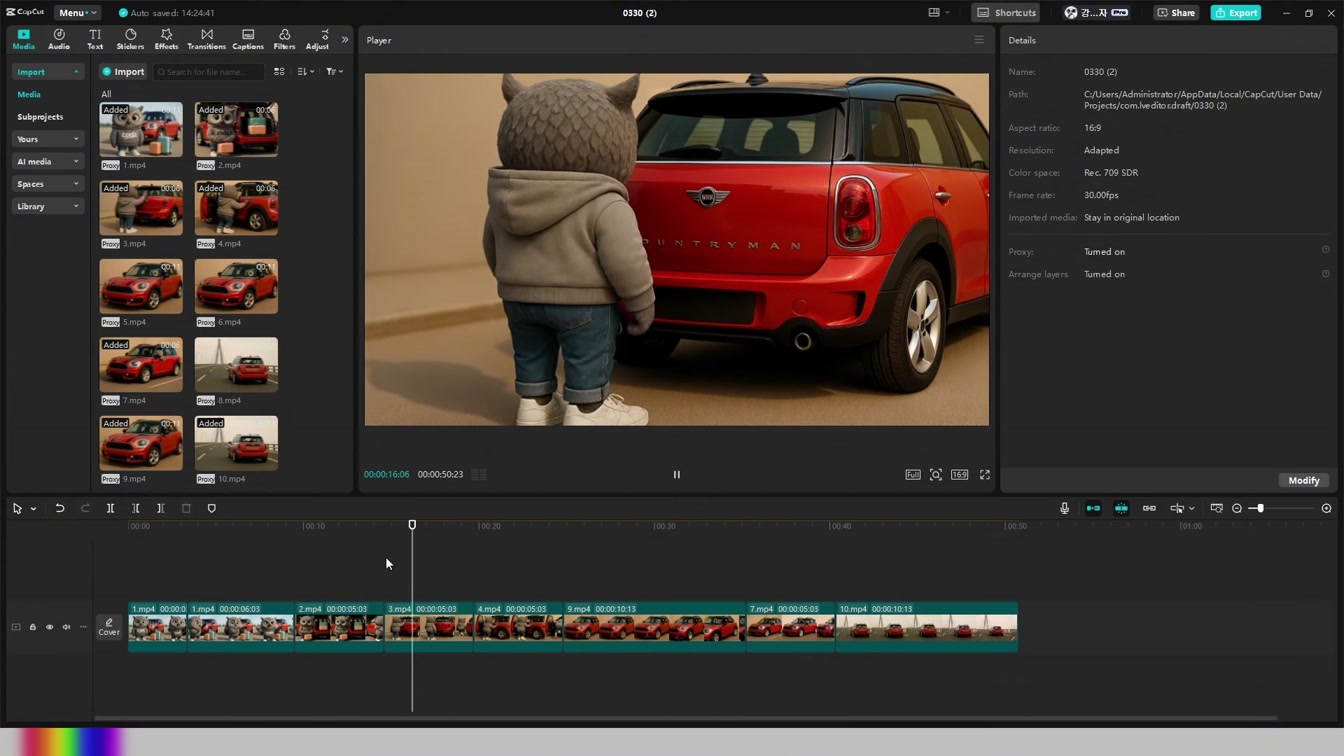Switch to the Effects tab
Screen dimensions: 1344x756
click(166, 39)
